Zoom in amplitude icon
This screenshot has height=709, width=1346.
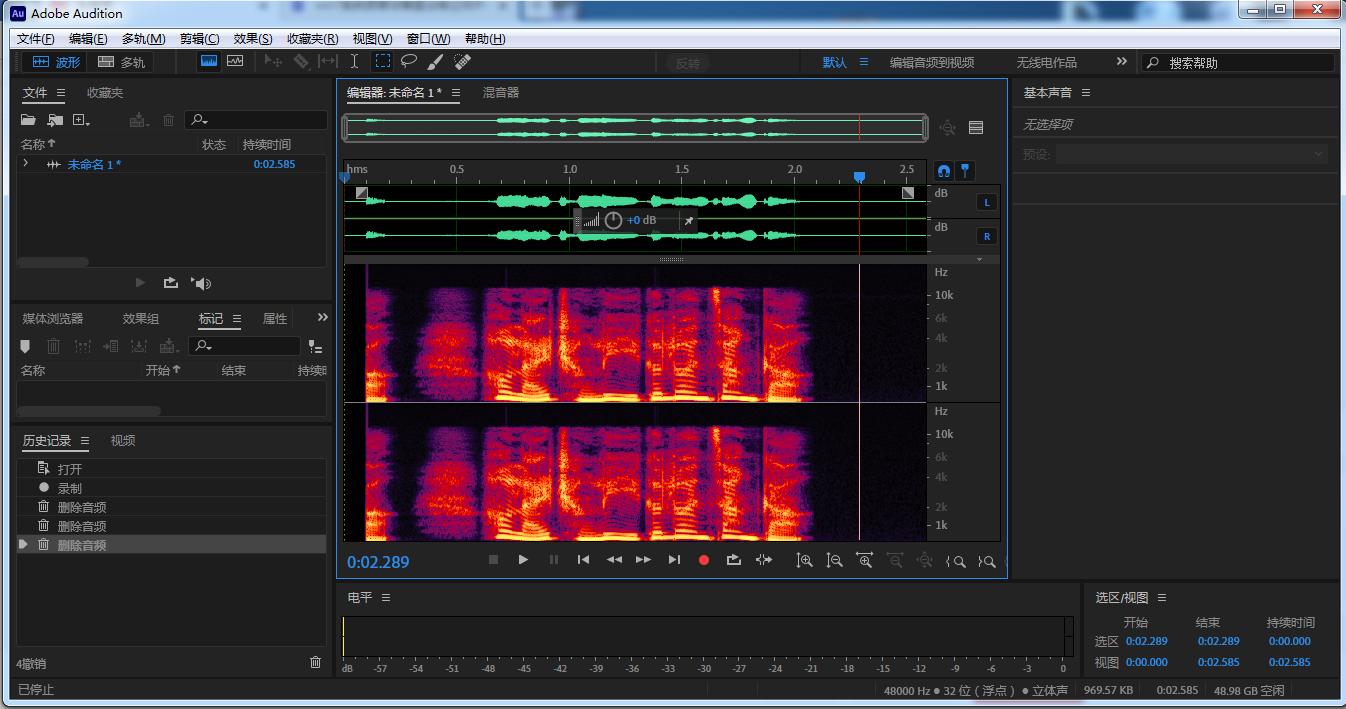804,561
